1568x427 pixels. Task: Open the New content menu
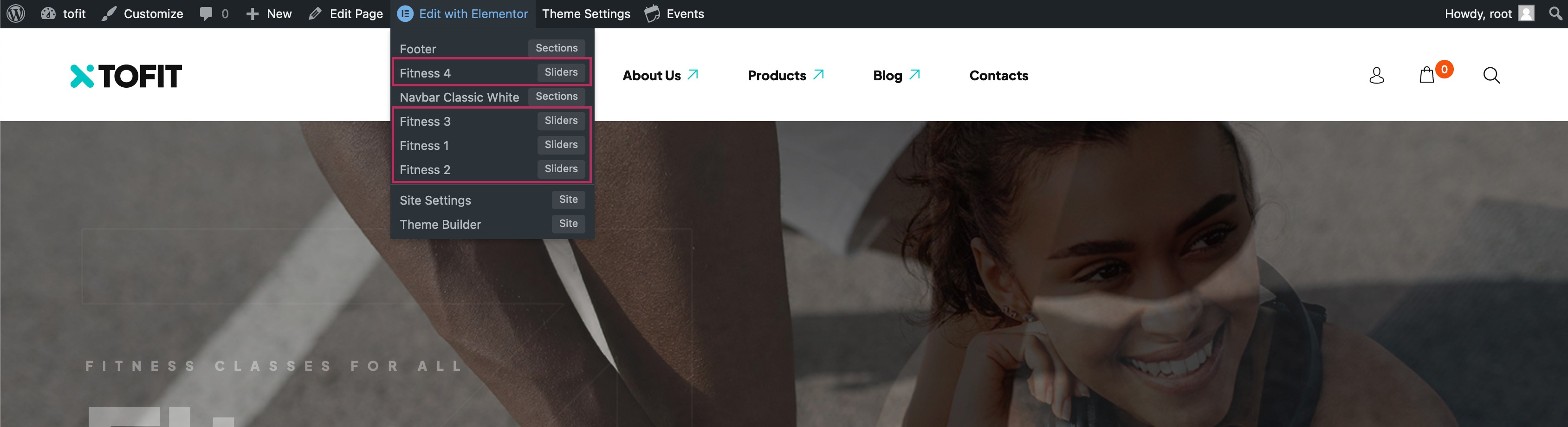(268, 13)
